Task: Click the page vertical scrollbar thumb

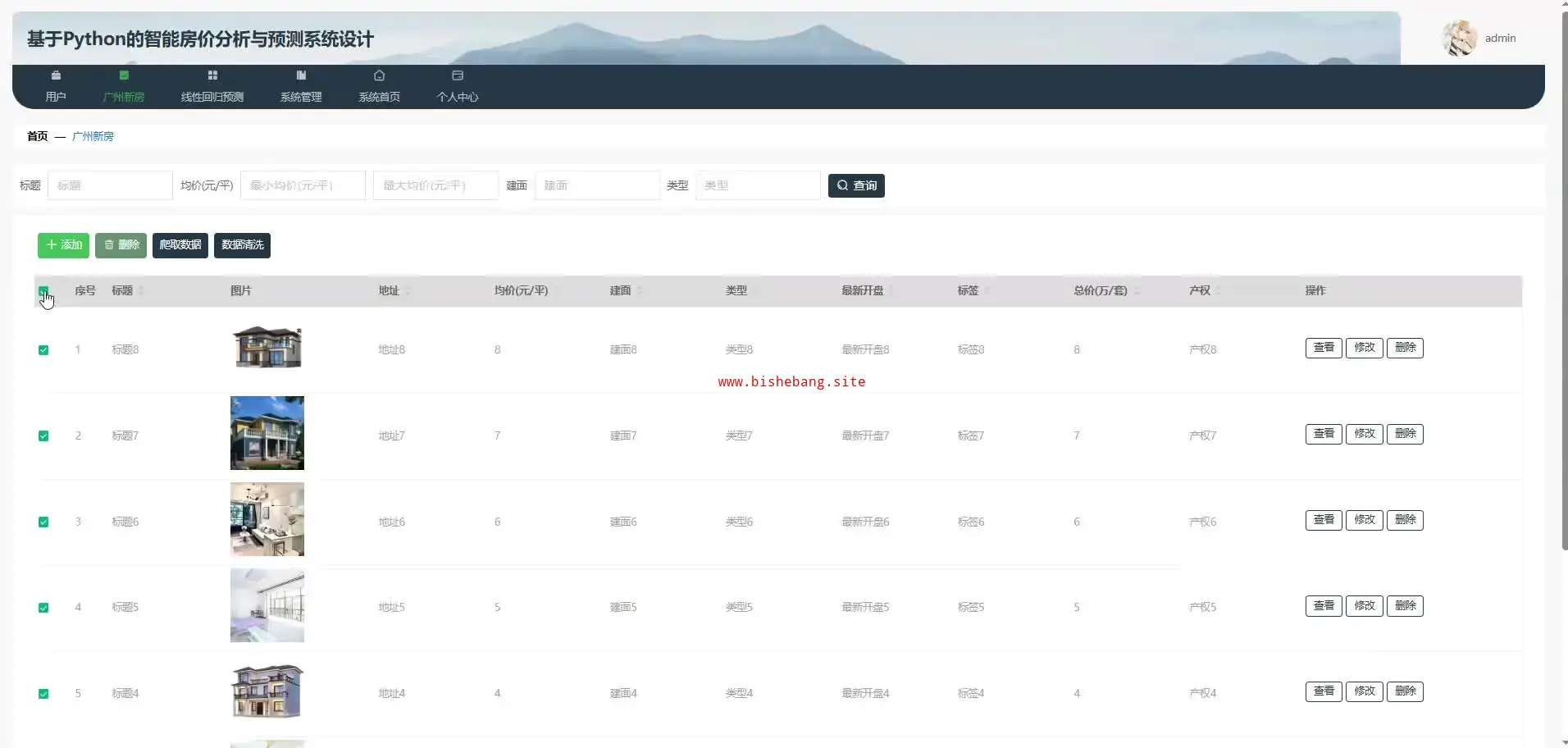Action: point(1564,280)
